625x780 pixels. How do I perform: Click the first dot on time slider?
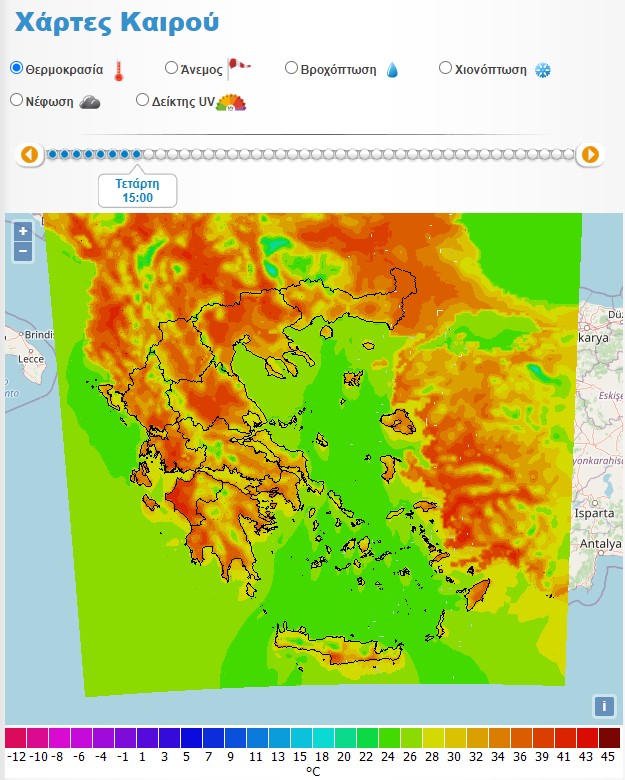pos(53,154)
